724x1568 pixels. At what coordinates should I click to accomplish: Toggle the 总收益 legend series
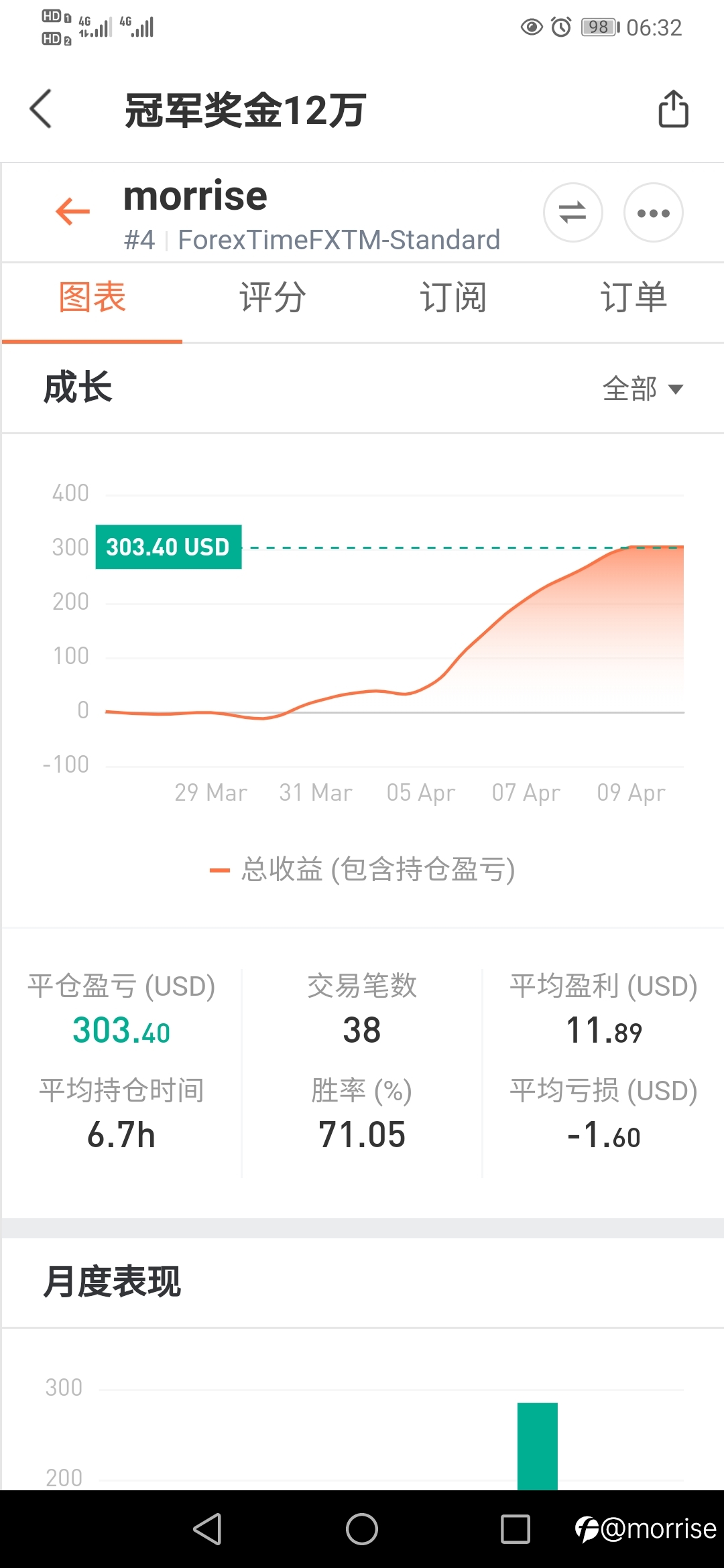tap(362, 870)
